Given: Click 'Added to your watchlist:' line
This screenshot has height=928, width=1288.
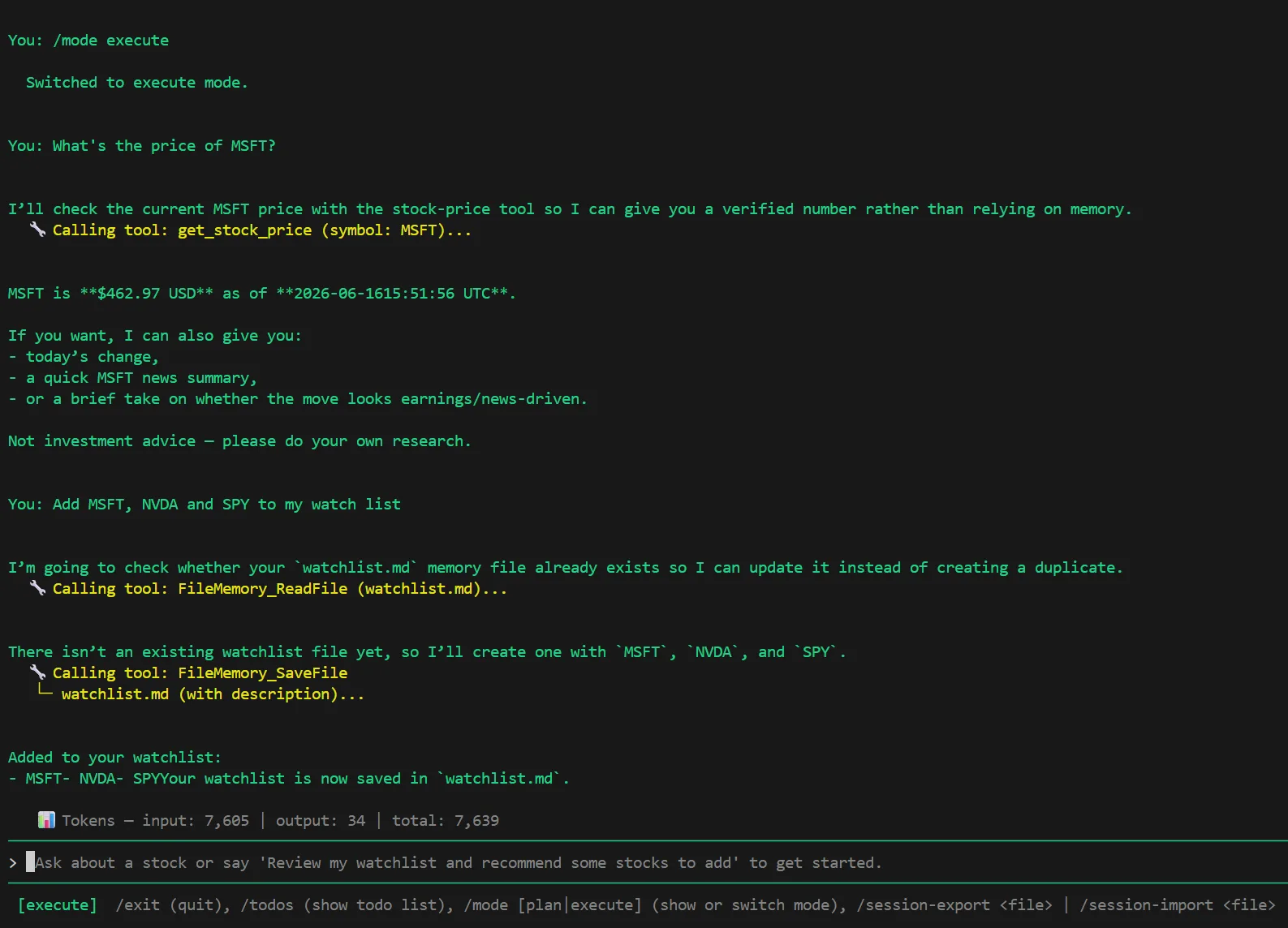Looking at the screenshot, I should (114, 757).
